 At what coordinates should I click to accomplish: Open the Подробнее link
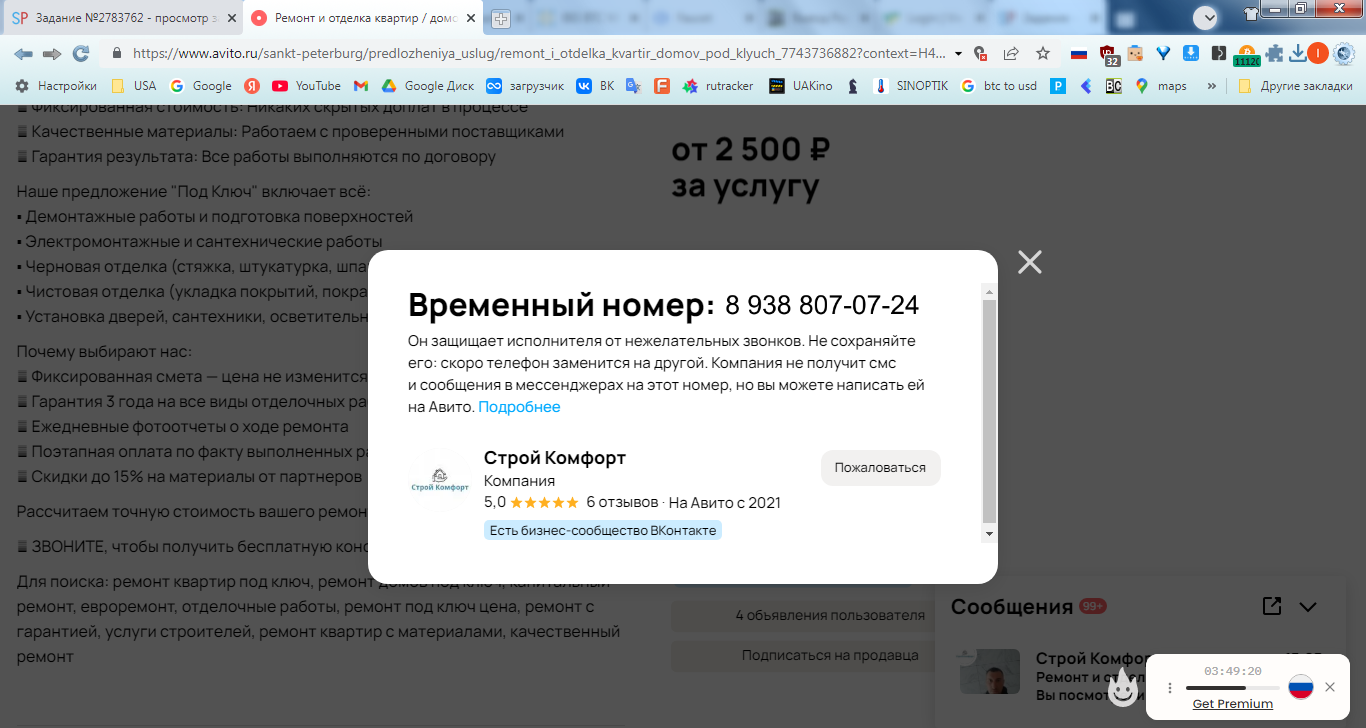[519, 407]
